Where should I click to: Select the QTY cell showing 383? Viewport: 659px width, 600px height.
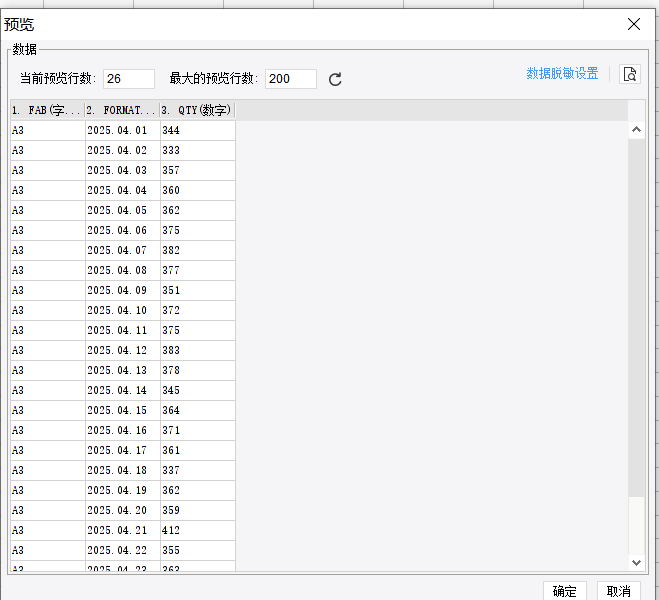point(198,350)
